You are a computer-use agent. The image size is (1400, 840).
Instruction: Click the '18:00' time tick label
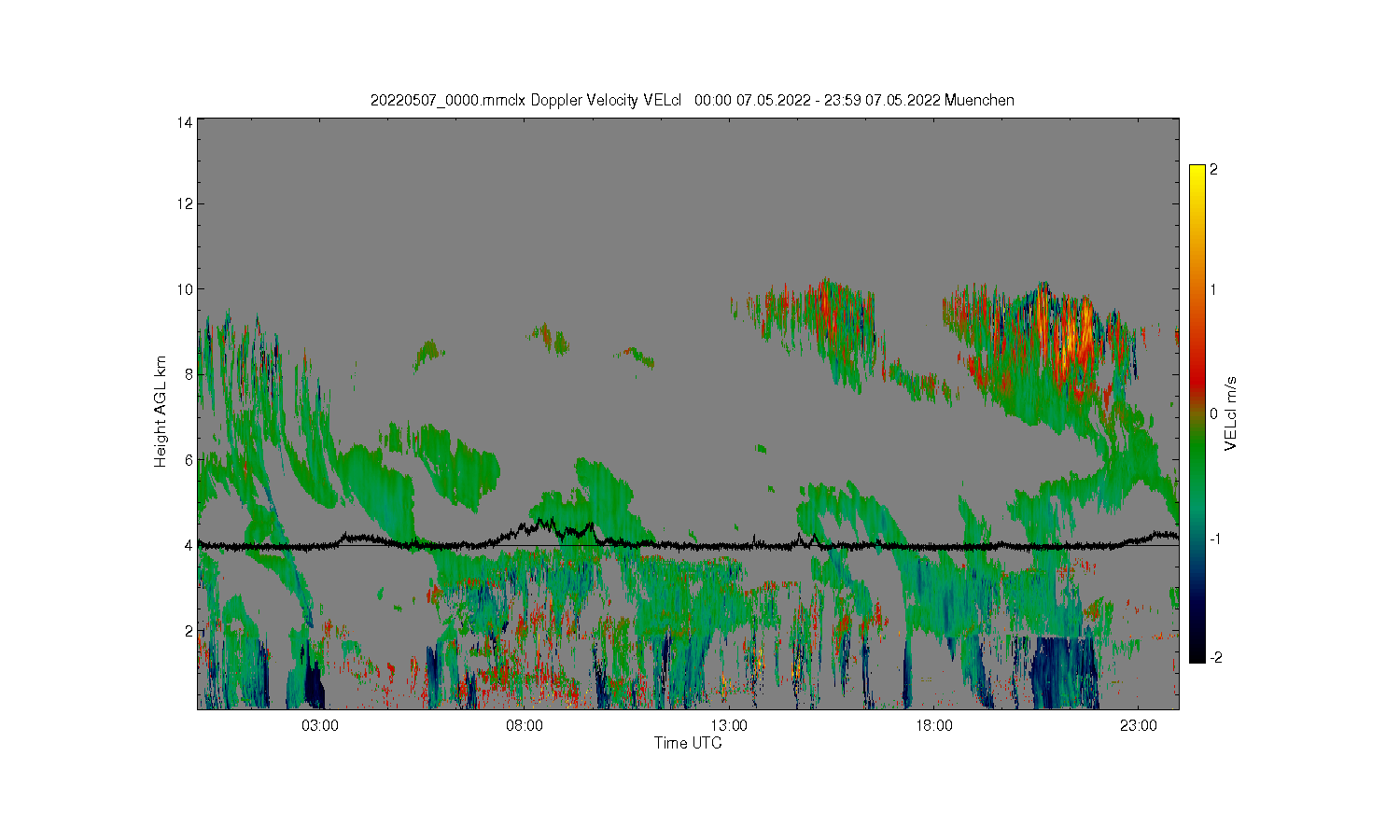click(x=934, y=726)
